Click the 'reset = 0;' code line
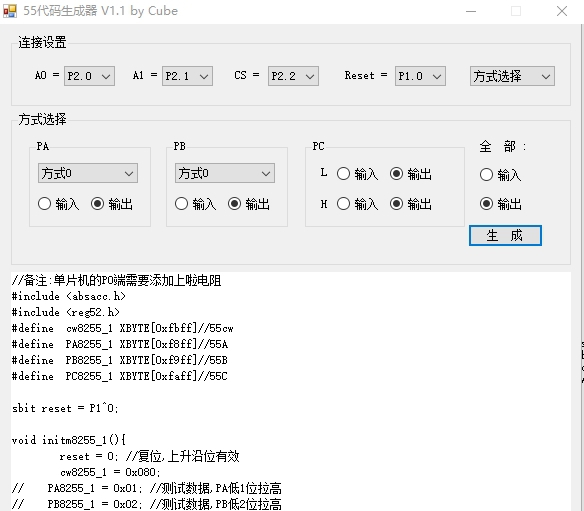The height and width of the screenshot is (511, 584). 149,456
